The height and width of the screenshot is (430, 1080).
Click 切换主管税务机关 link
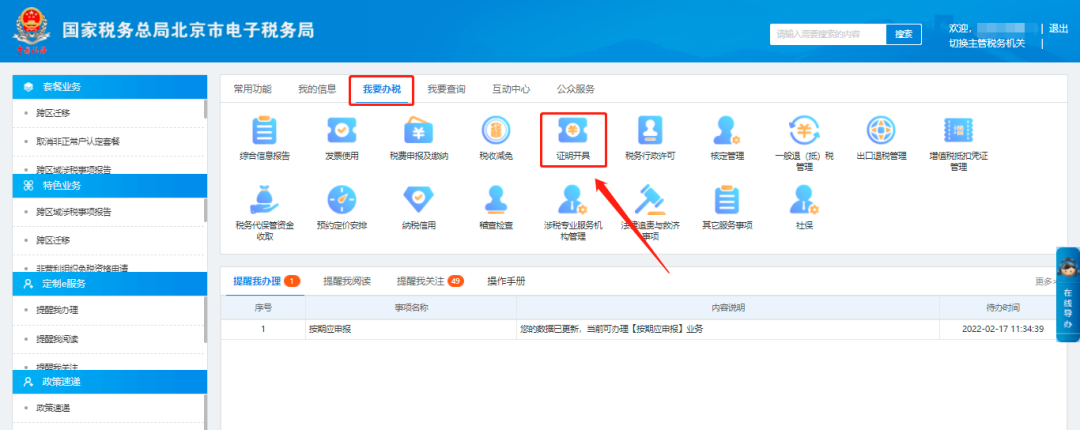[987, 43]
